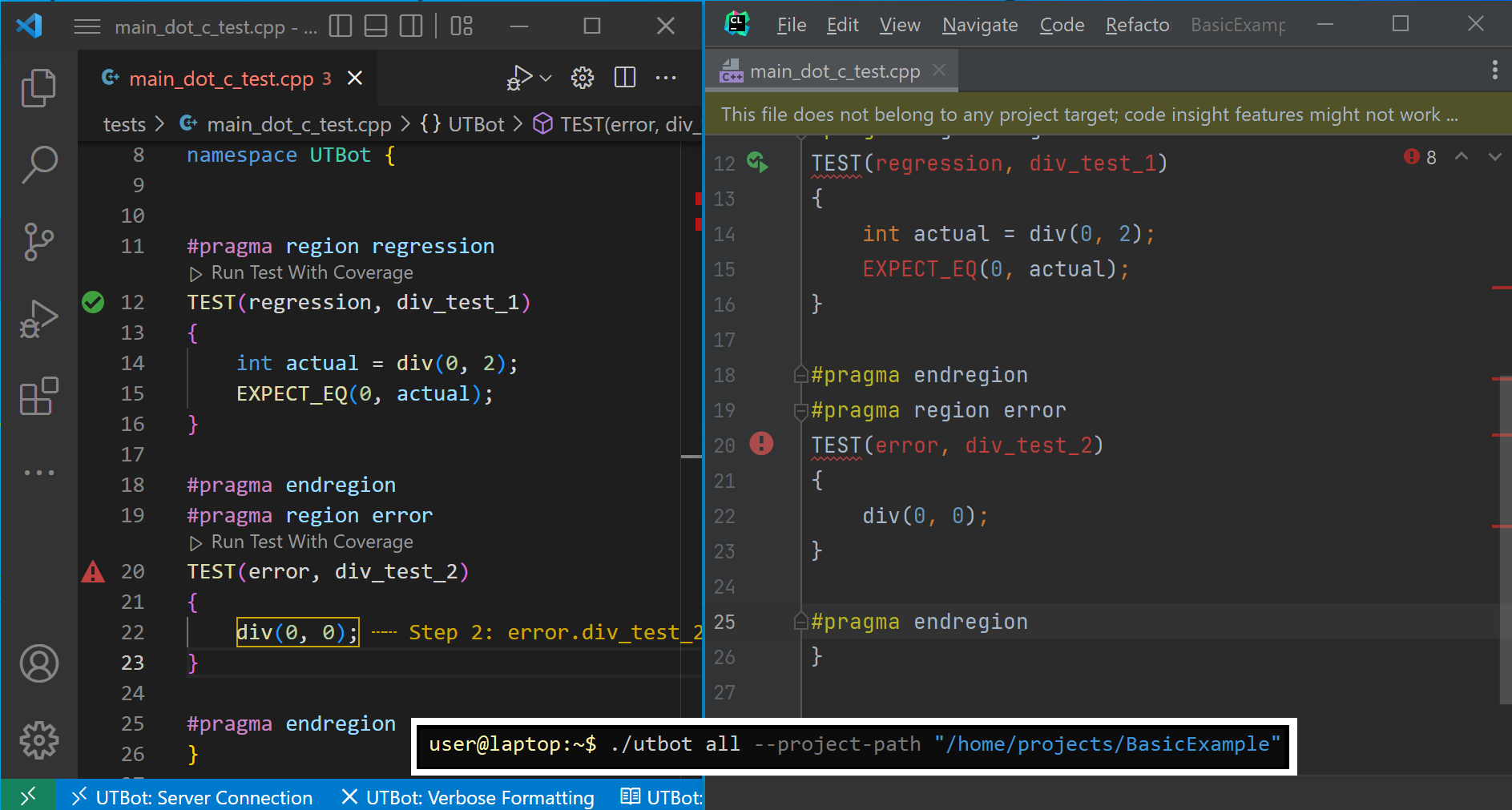Collapse the #pragma region error fold on line 19

(x=800, y=411)
